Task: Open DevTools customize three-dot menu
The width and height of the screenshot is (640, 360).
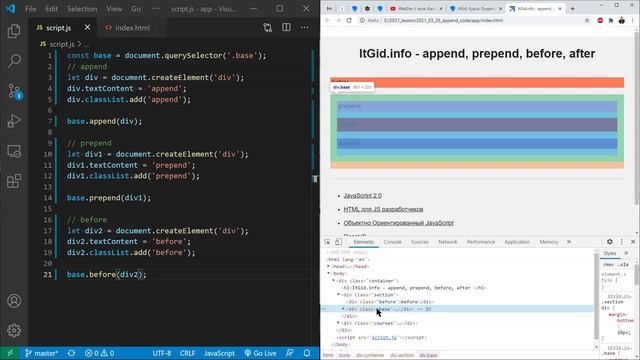Action: coord(622,242)
